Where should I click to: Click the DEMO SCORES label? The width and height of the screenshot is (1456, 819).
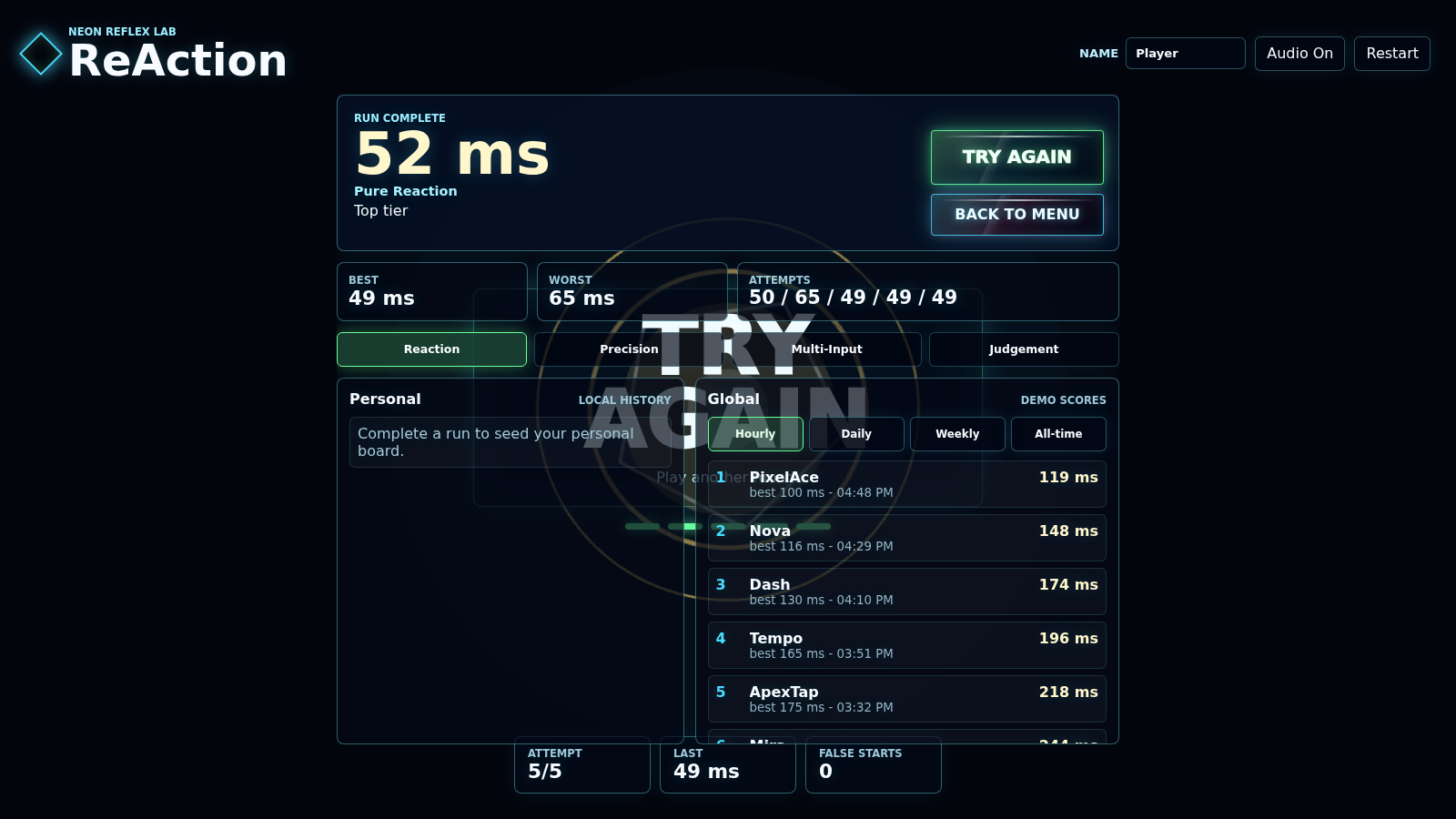[x=1063, y=400]
